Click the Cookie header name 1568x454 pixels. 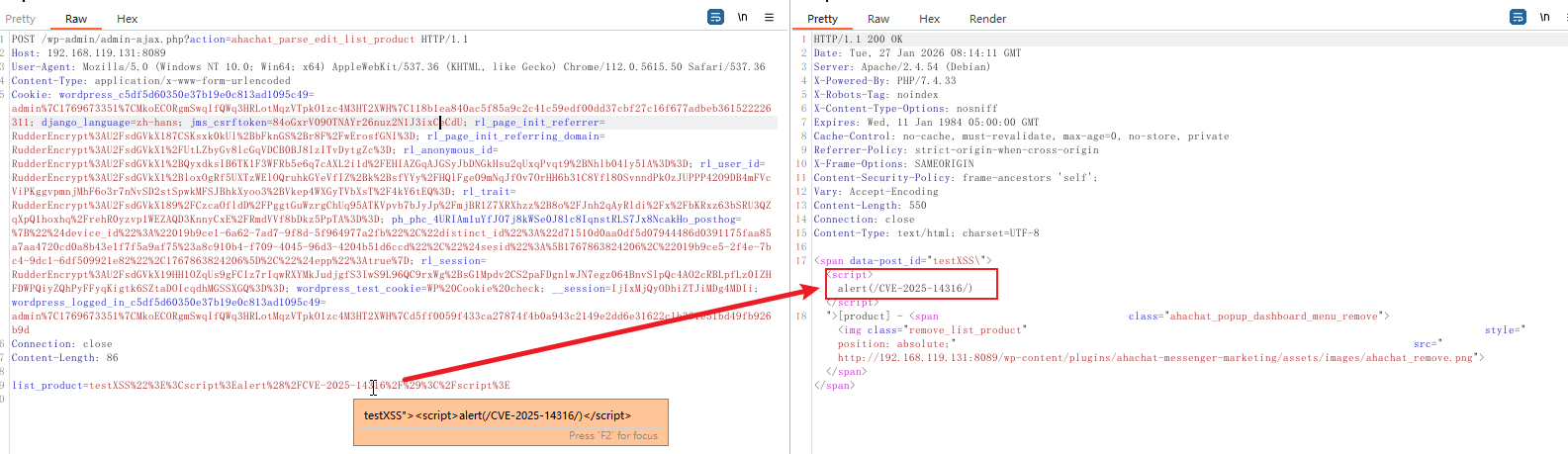tap(30, 95)
